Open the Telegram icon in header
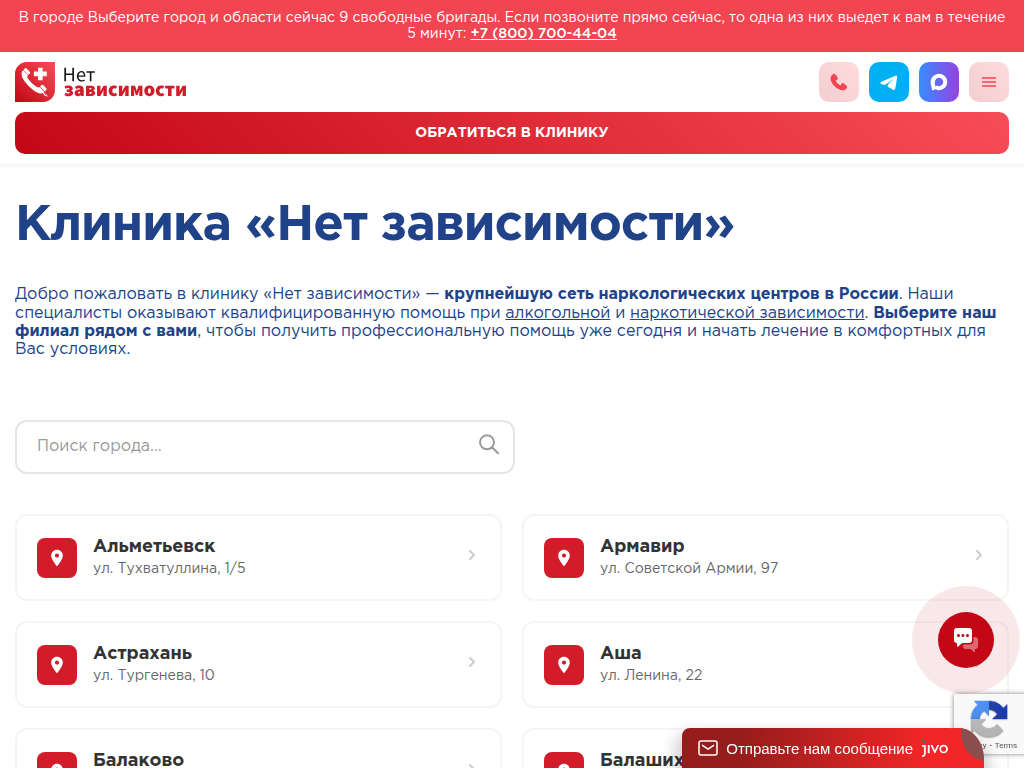Screen dimensions: 1024x768 888,82
